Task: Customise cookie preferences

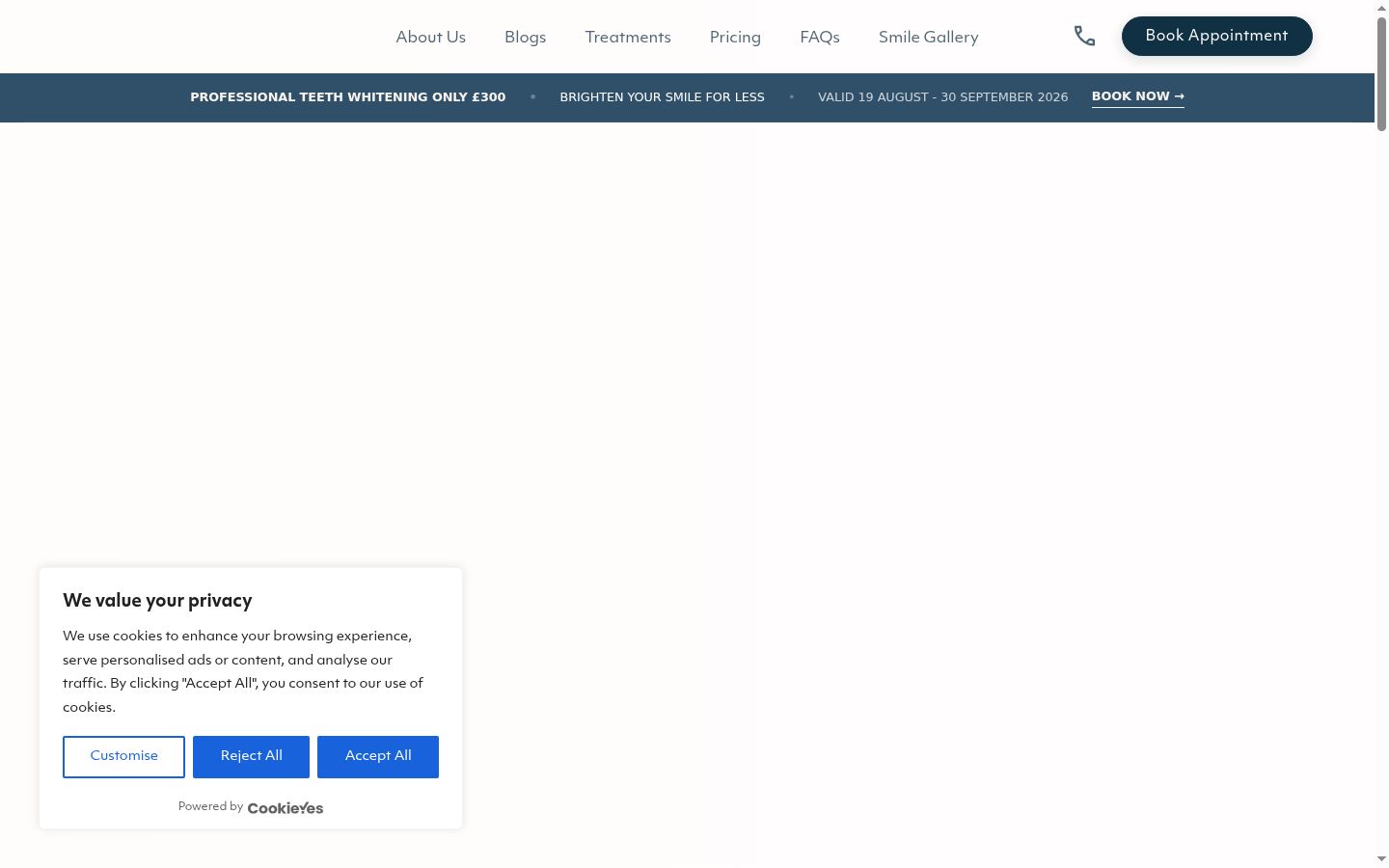Action: [123, 756]
